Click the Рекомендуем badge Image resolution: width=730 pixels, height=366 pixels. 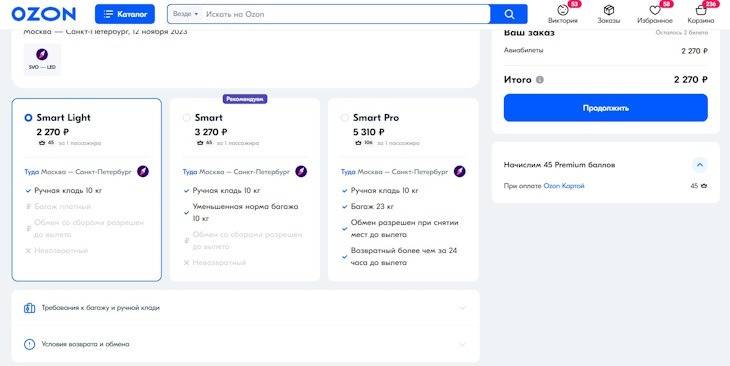coord(245,99)
